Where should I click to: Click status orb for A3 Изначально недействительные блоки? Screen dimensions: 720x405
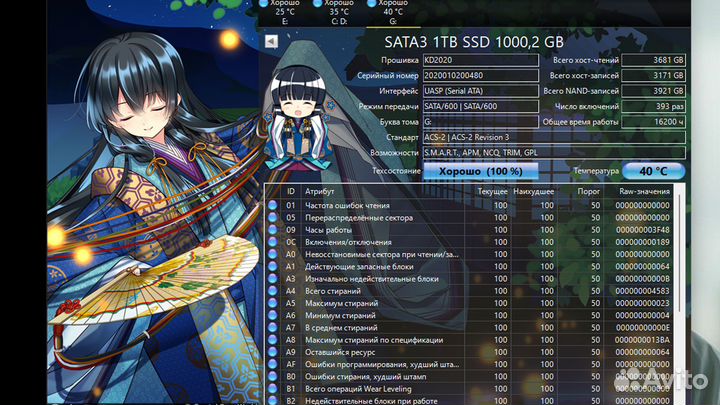[x=273, y=279]
